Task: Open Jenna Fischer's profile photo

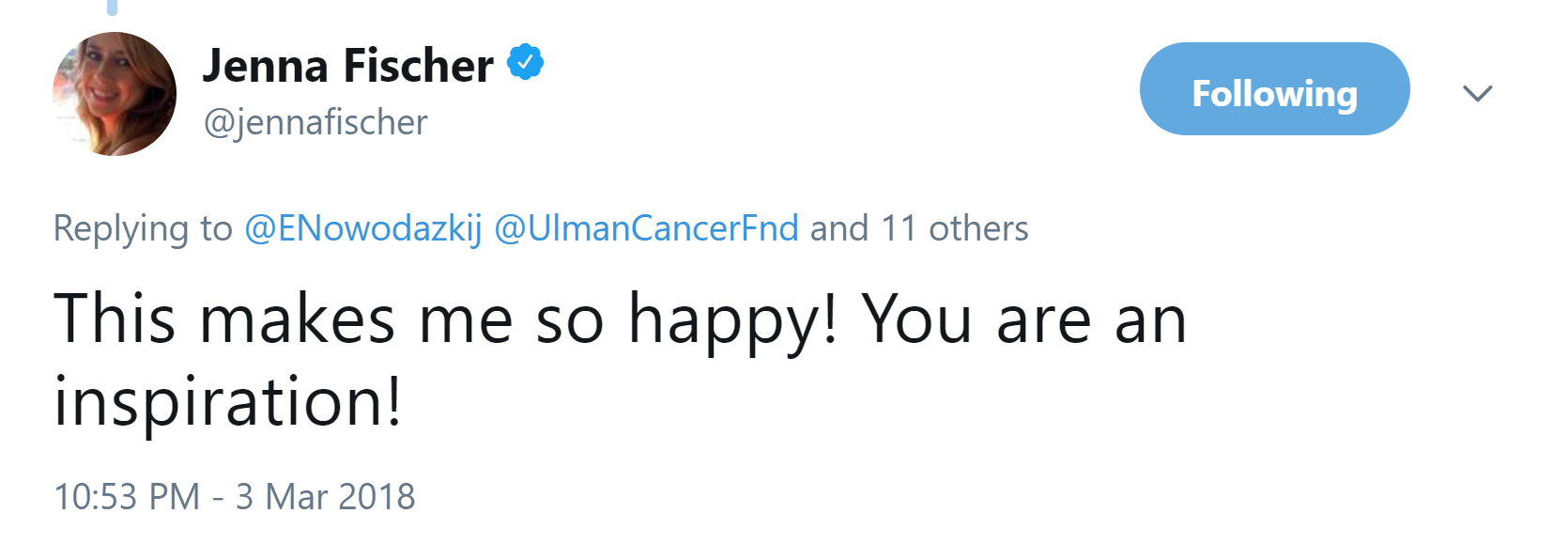Action: click(x=115, y=94)
